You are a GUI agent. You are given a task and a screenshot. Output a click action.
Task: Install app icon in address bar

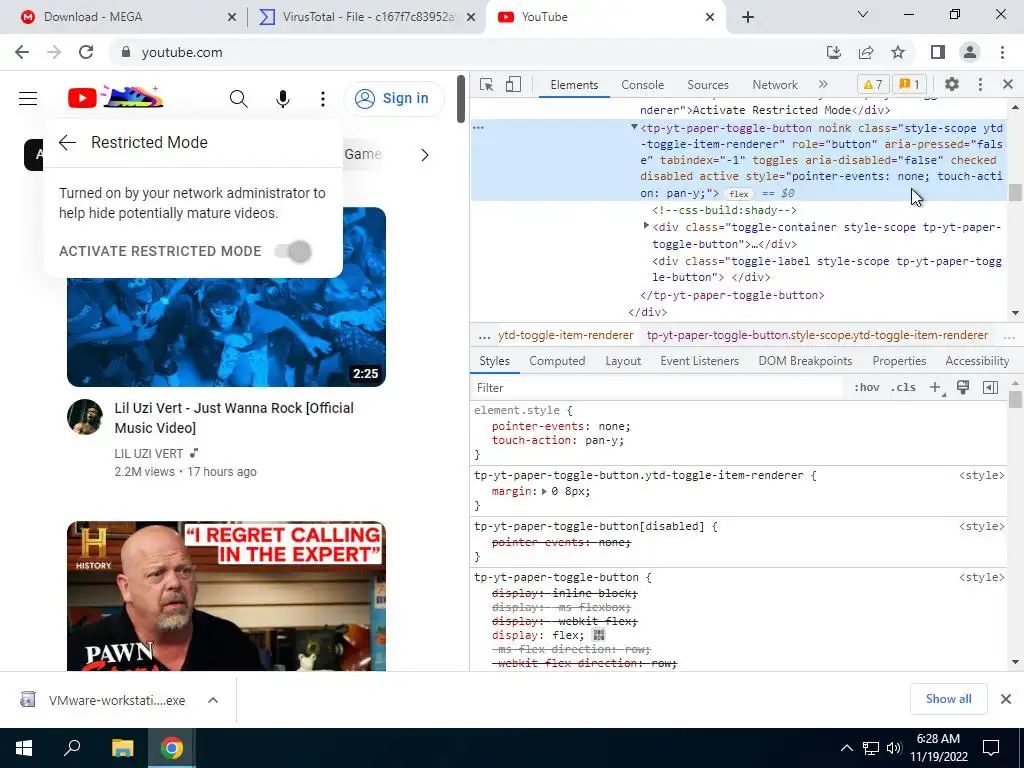(834, 52)
